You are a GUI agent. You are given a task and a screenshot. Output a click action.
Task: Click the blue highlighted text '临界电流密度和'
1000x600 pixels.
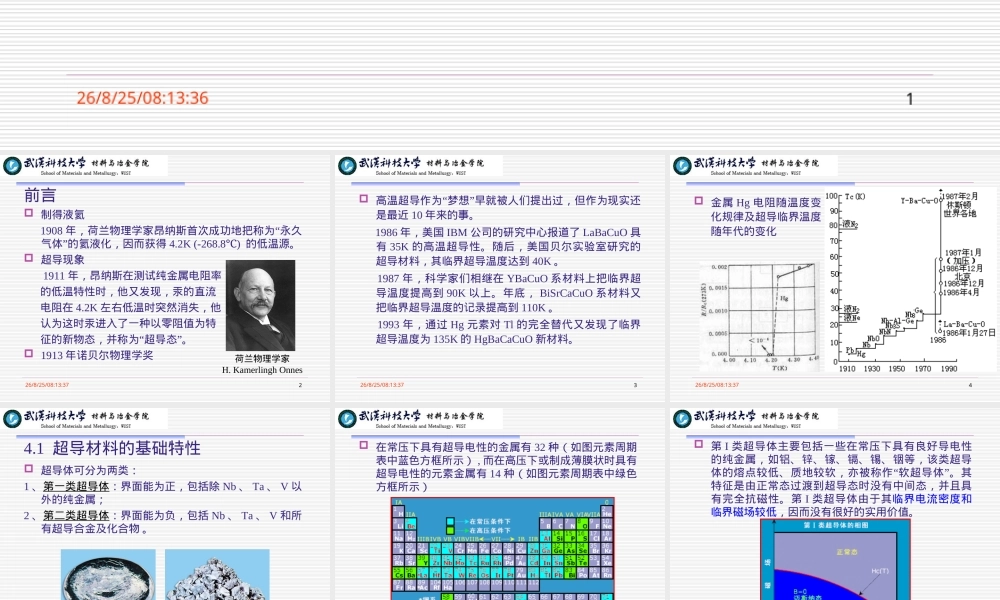click(932, 499)
